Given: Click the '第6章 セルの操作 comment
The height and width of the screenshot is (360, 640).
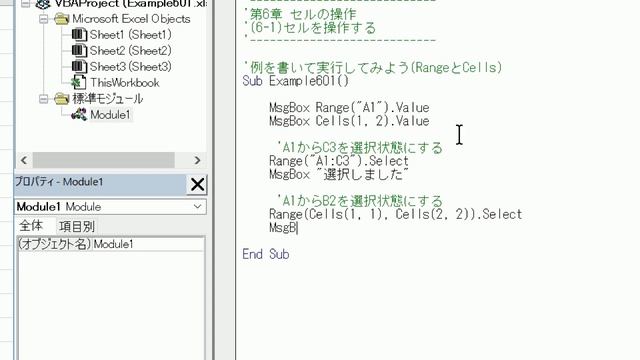Looking at the screenshot, I should coord(300,14).
